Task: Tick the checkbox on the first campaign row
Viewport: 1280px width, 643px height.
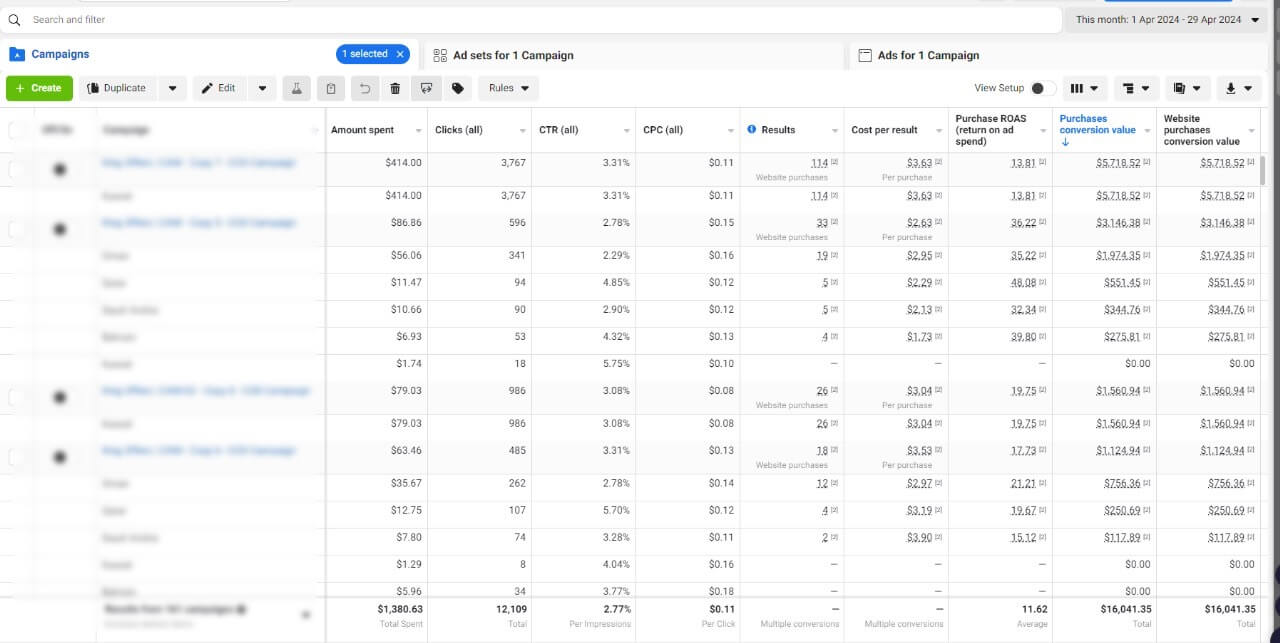Action: tap(17, 169)
